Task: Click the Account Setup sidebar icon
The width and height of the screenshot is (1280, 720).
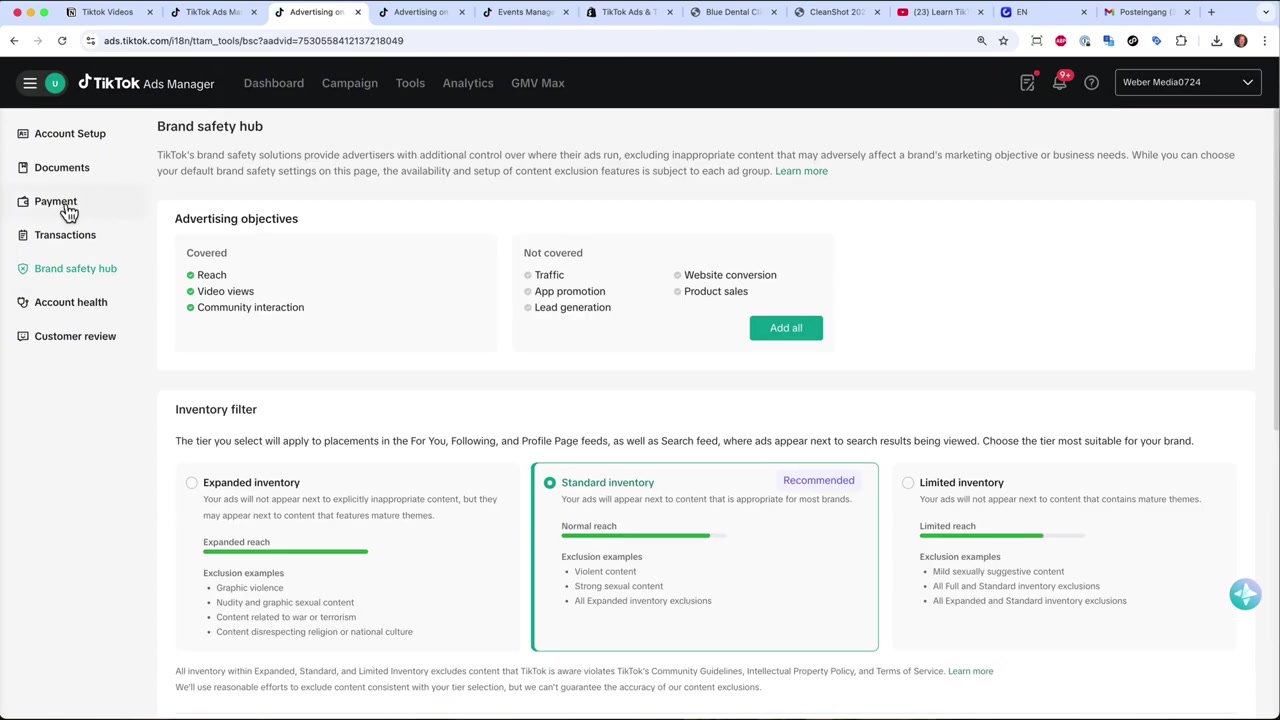Action: point(23,134)
